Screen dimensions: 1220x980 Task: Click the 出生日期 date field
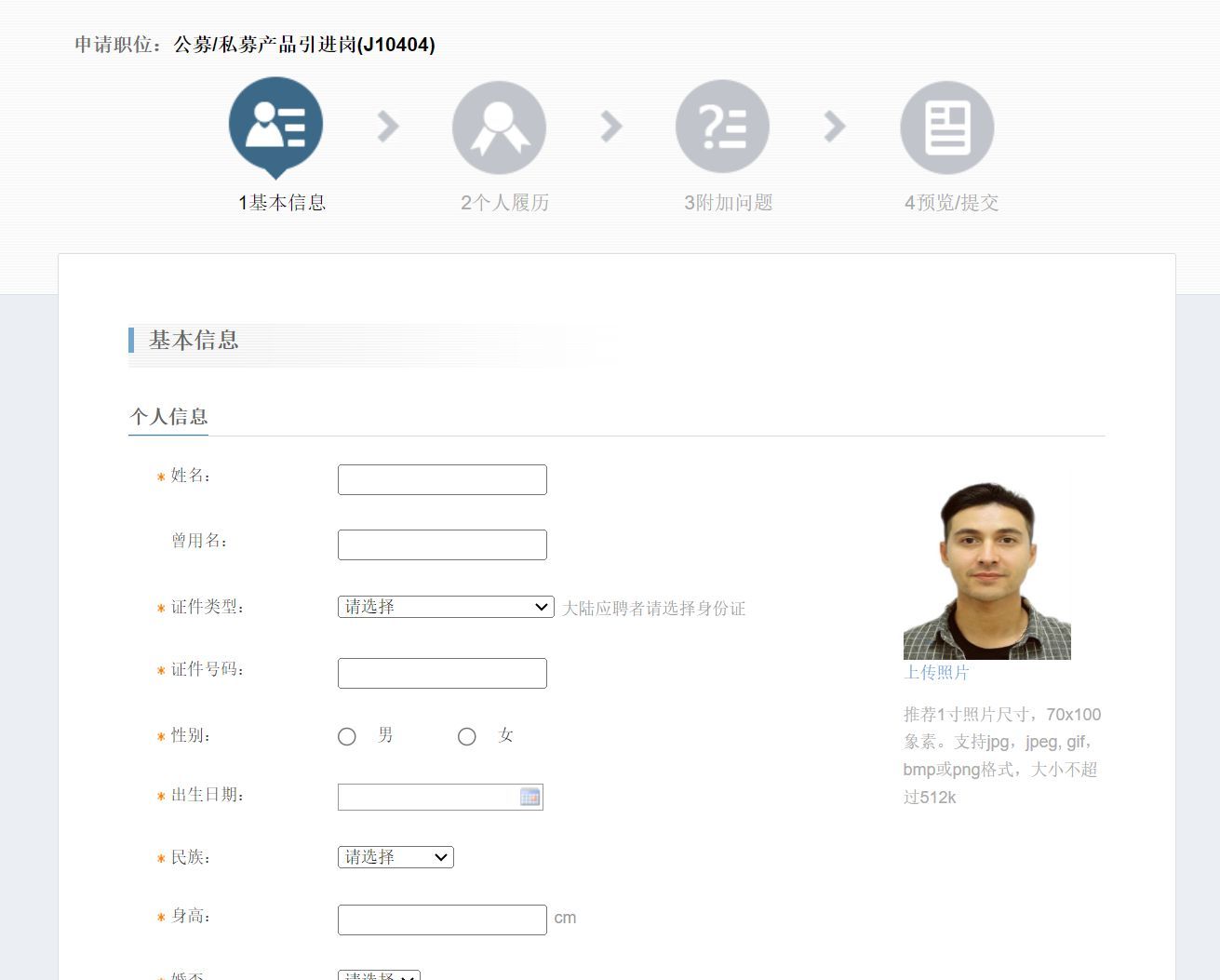point(440,797)
